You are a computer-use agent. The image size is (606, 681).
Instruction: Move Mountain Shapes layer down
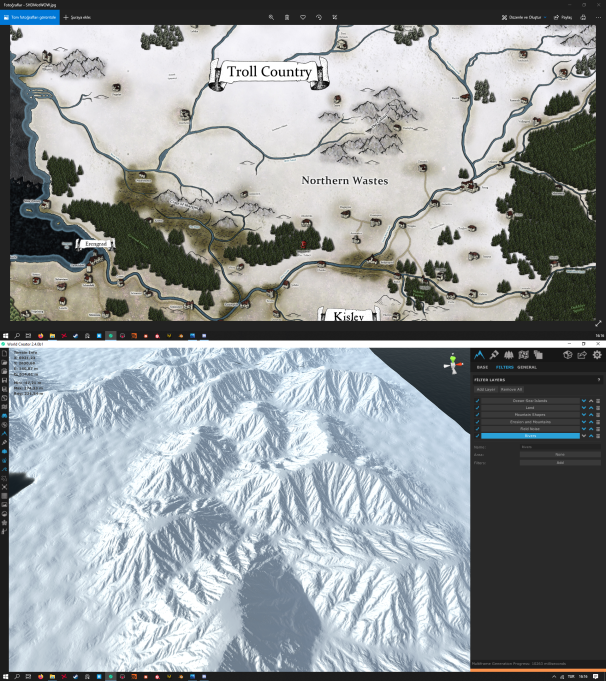584,415
